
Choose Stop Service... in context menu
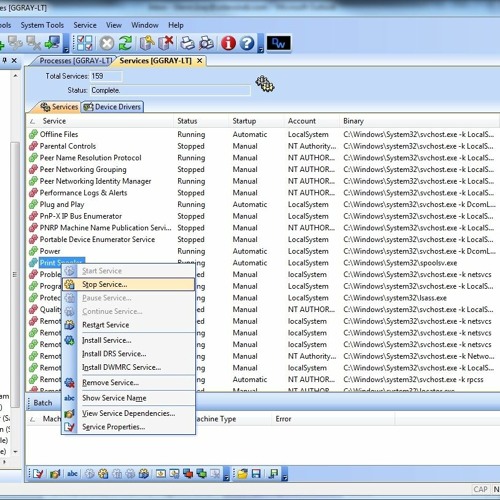(129, 284)
